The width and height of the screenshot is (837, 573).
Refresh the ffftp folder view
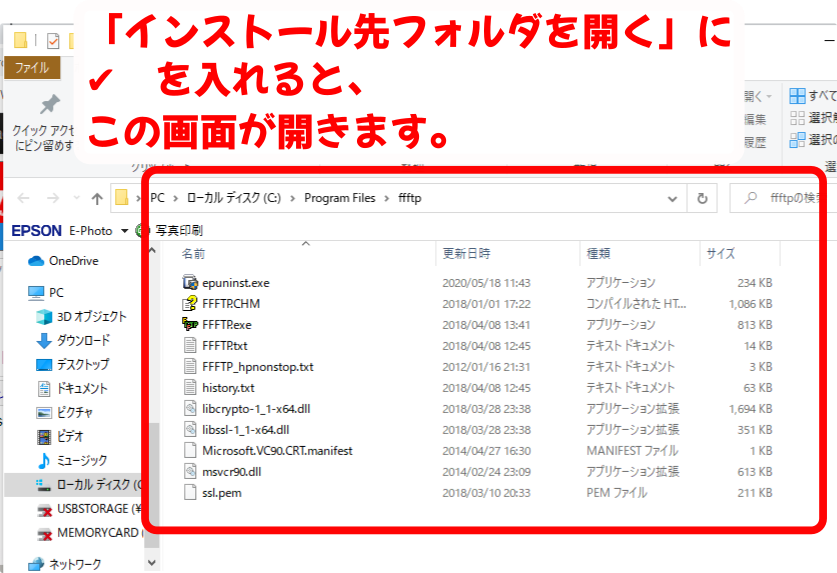click(702, 199)
